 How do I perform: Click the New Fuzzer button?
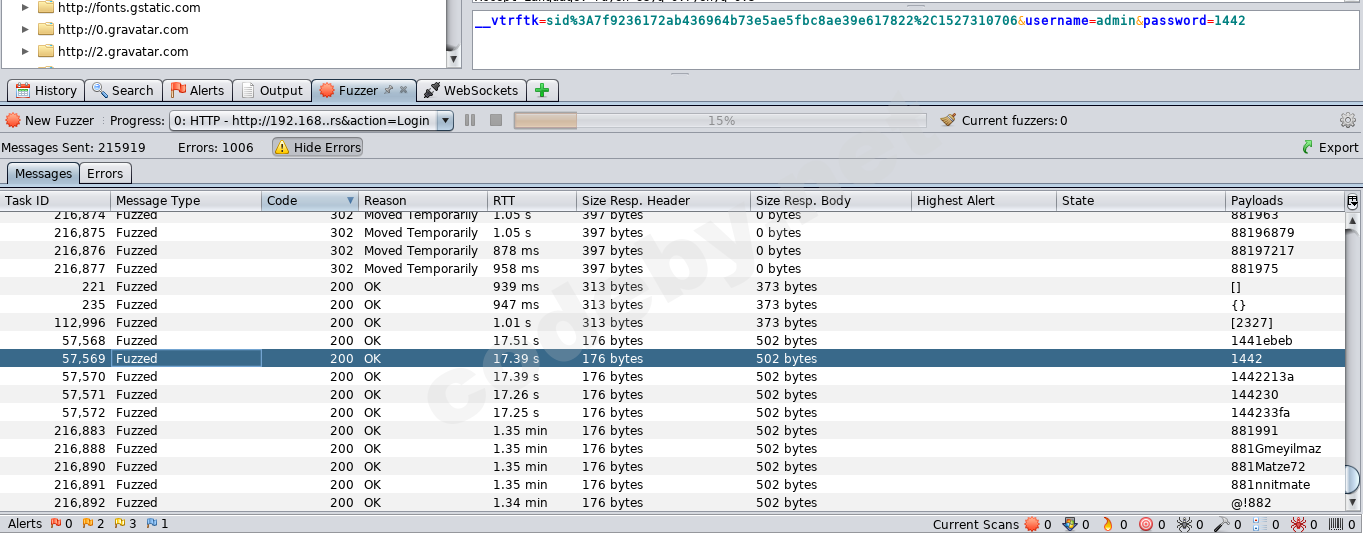click(50, 120)
